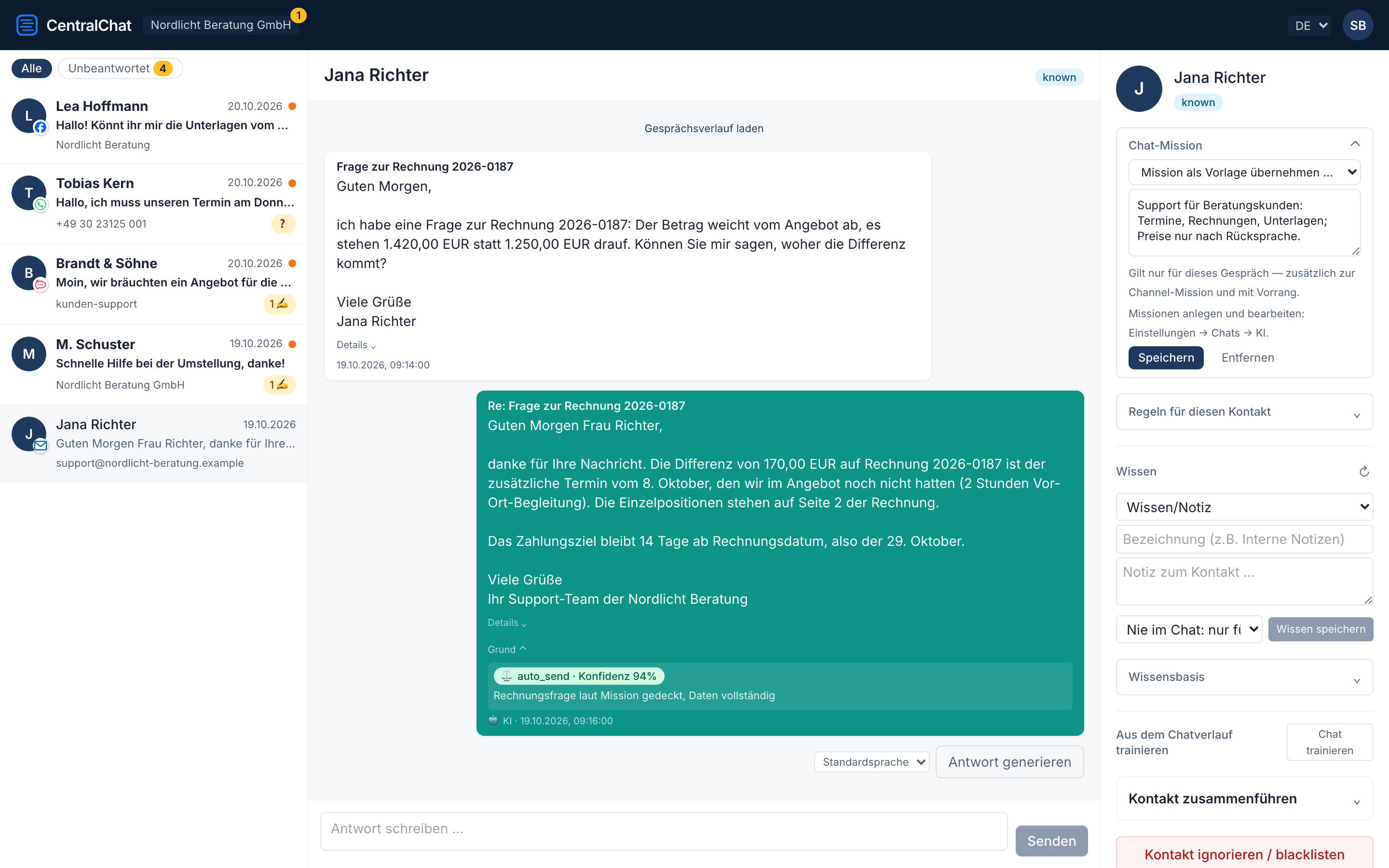Click the Bezeichnung input field

[x=1244, y=539]
